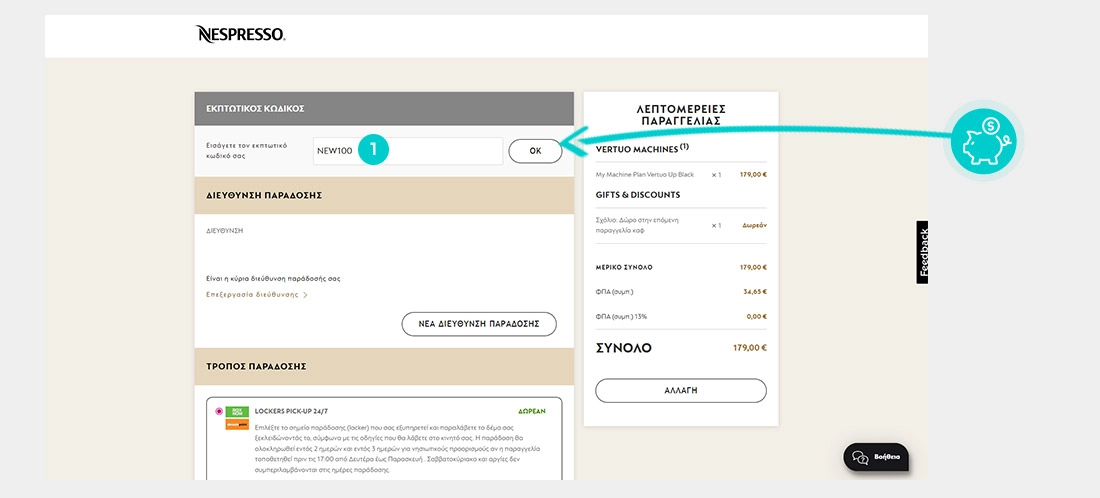Viewport: 1100px width, 498px height.
Task: Click the green BOX NOW logo
Action: pyautogui.click(x=237, y=412)
